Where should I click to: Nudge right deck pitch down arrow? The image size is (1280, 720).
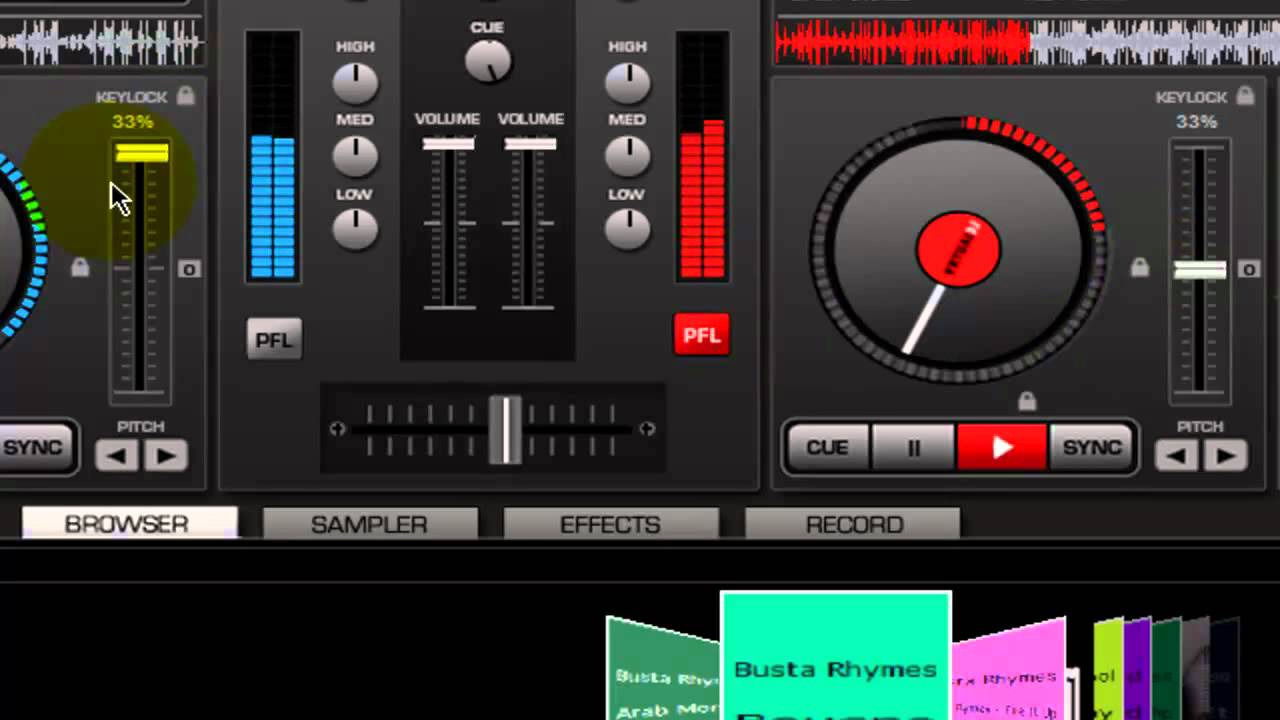coord(1177,456)
